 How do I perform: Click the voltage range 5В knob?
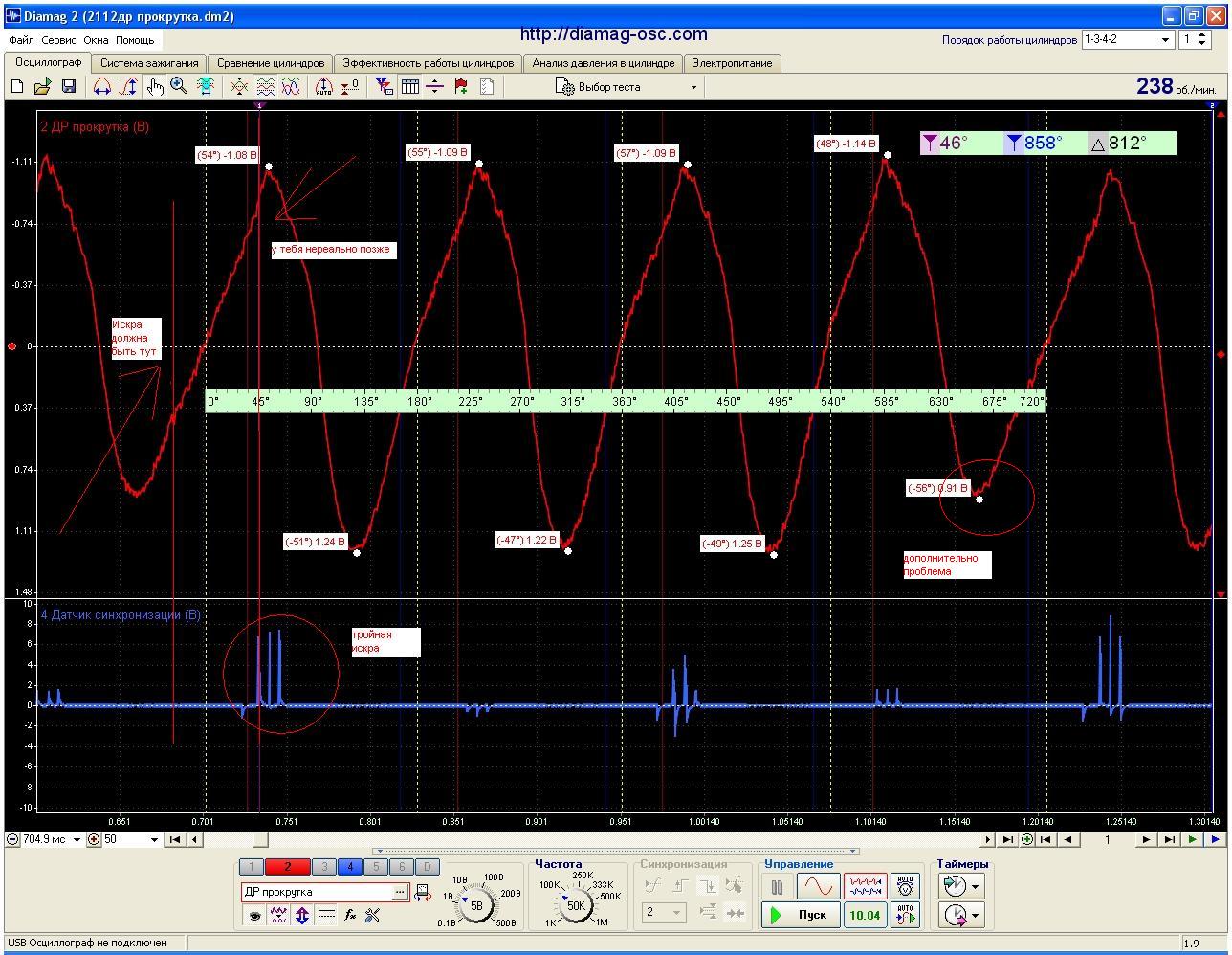tap(476, 903)
